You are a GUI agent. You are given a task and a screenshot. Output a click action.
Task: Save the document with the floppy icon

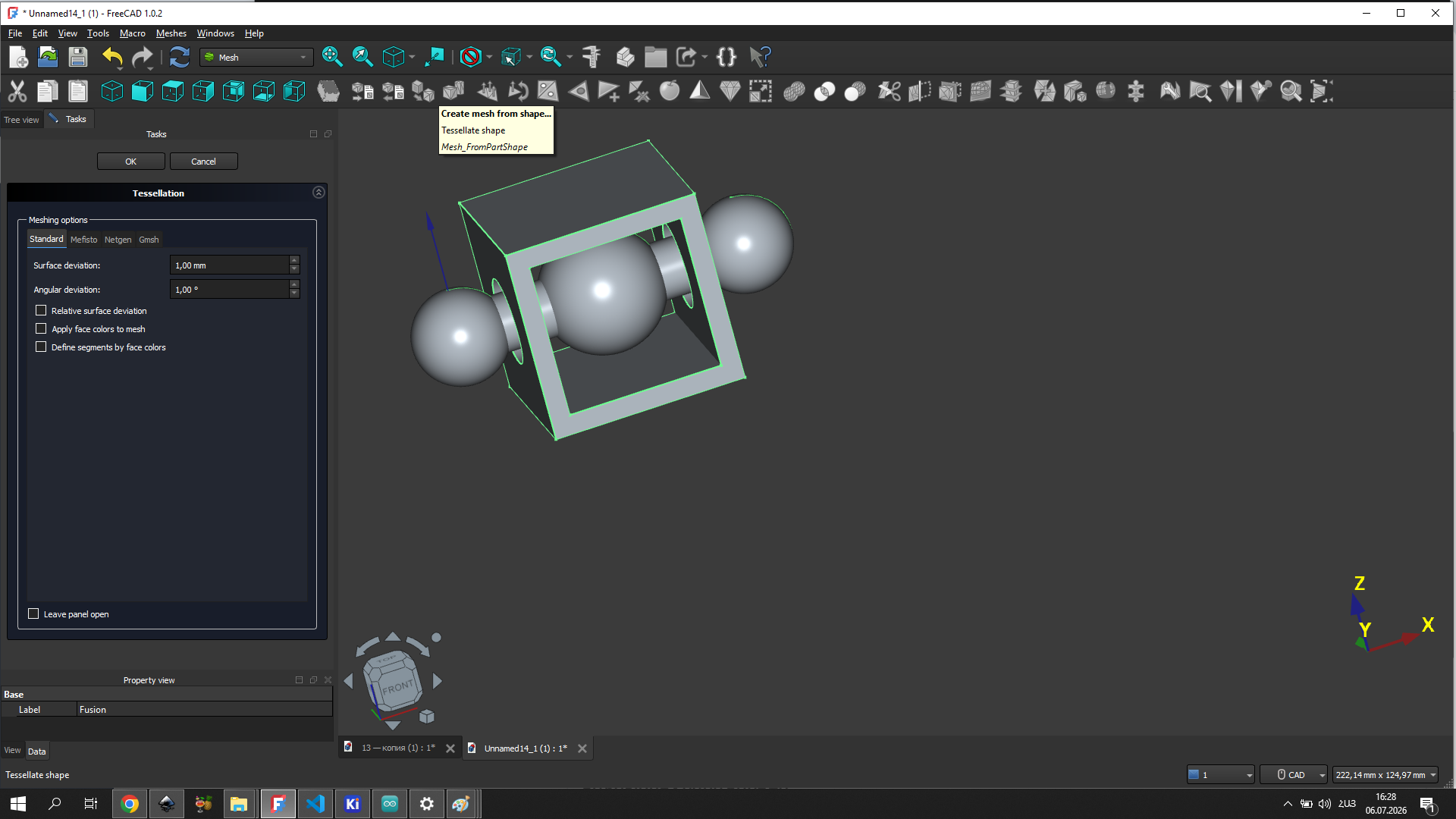pyautogui.click(x=78, y=57)
